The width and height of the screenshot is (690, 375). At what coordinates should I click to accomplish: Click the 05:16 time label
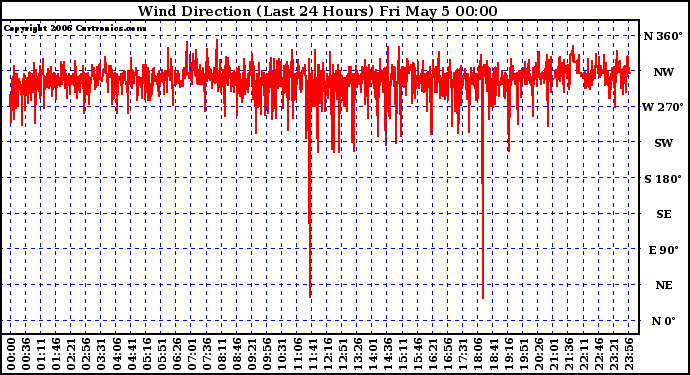pos(146,354)
